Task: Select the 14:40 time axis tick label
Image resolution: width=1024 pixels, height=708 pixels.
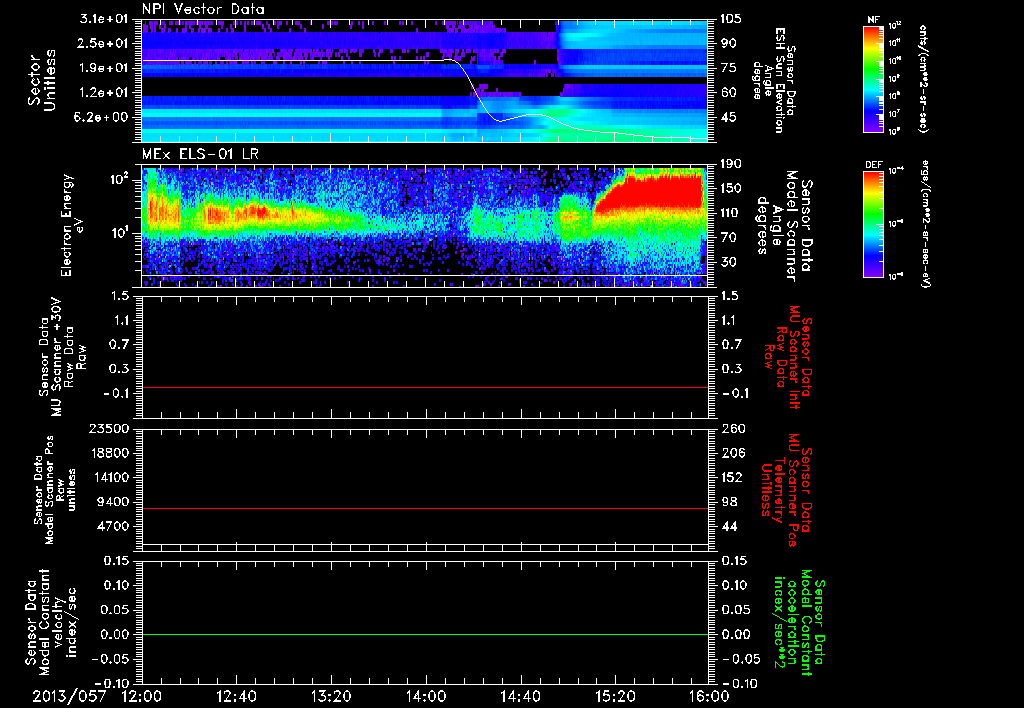Action: tap(520, 695)
